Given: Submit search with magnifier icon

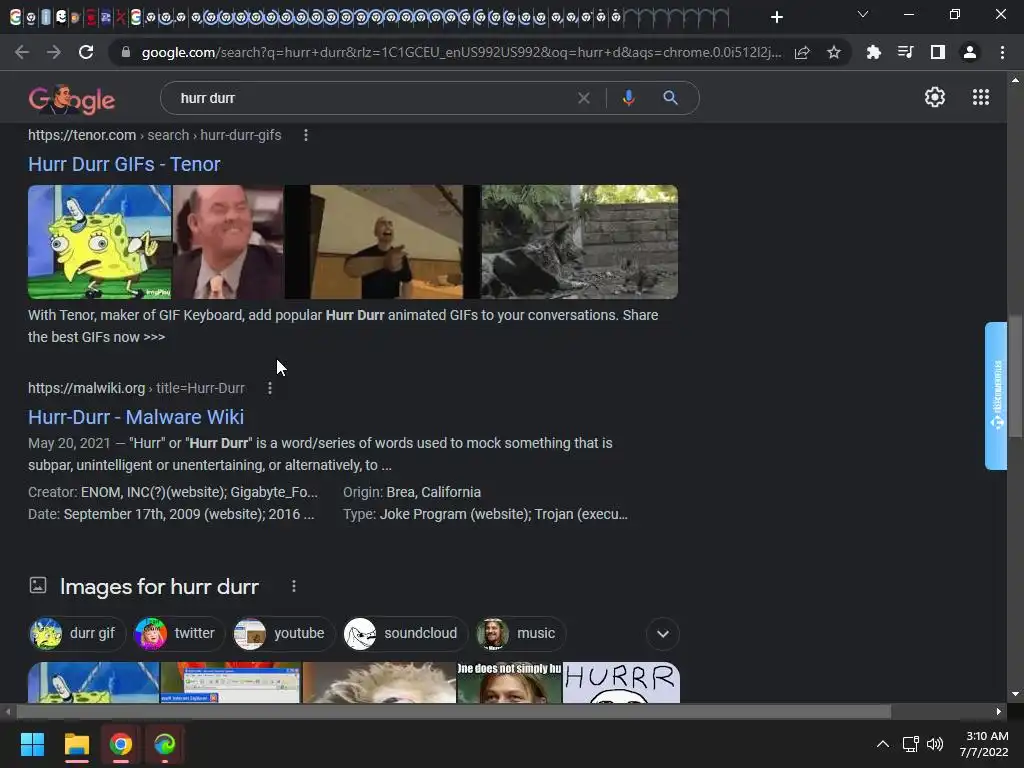Looking at the screenshot, I should pyautogui.click(x=670, y=98).
